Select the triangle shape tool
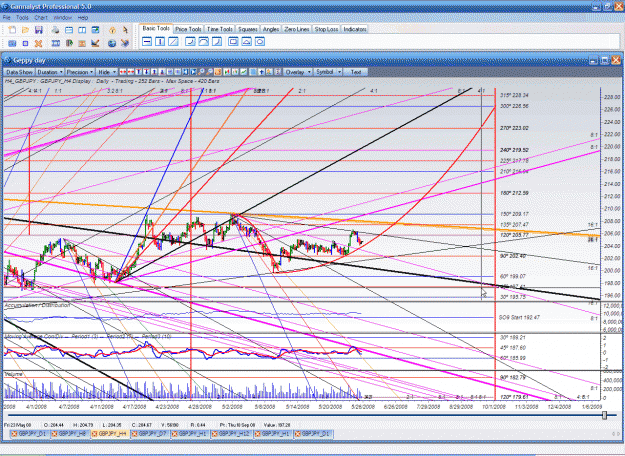This screenshot has height=456, width=625. (x=247, y=41)
